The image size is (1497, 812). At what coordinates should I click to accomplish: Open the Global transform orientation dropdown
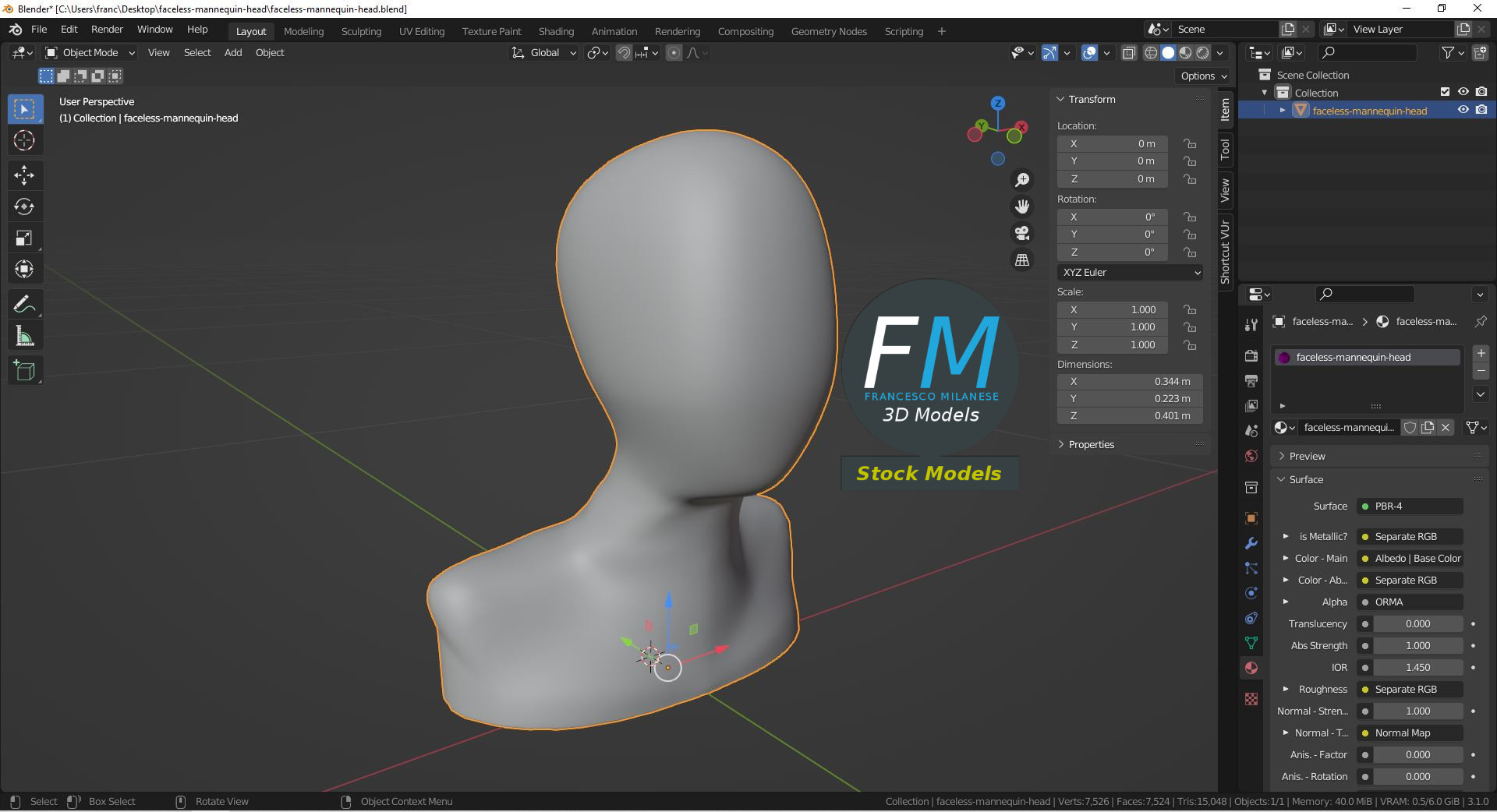tap(544, 53)
